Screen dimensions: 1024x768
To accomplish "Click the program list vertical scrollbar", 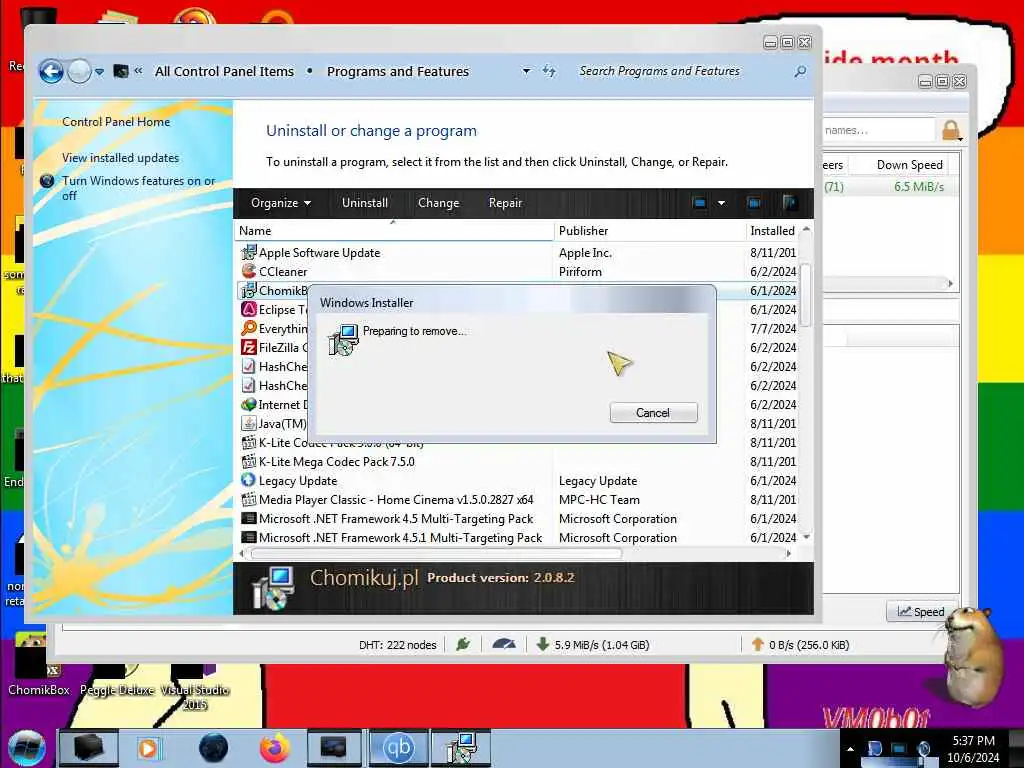I will [806, 294].
